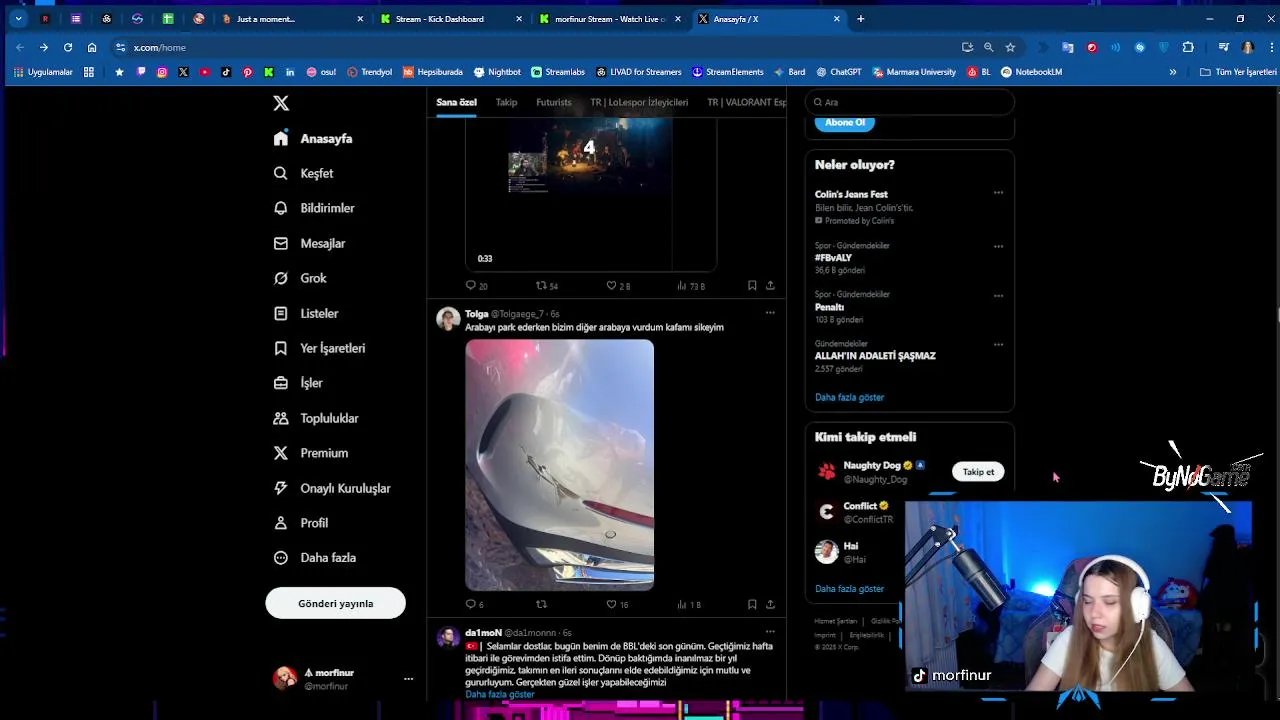The image size is (1280, 720).
Task: Expand bookmarks overflow chevron
Action: click(x=1173, y=72)
